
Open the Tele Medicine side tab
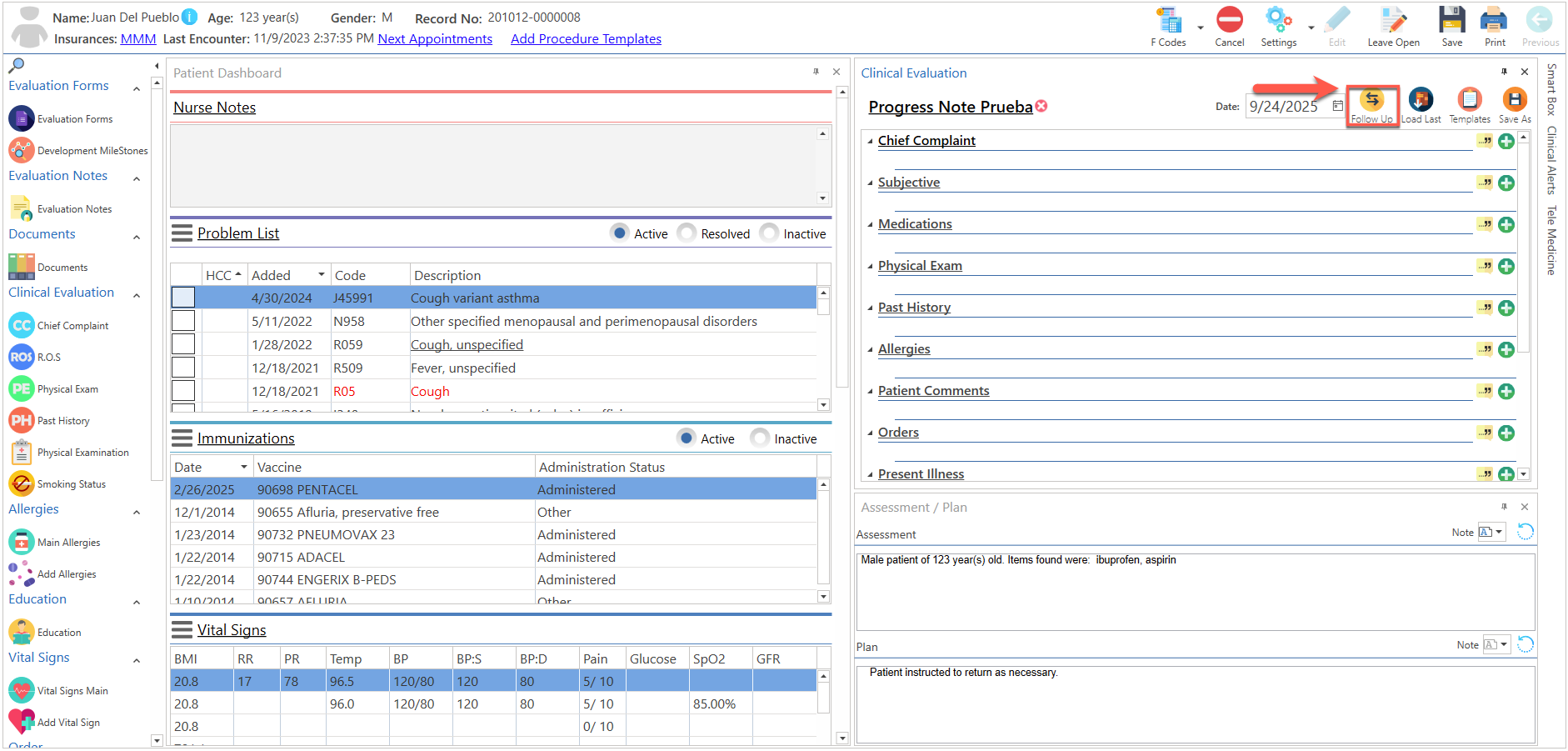click(1551, 240)
